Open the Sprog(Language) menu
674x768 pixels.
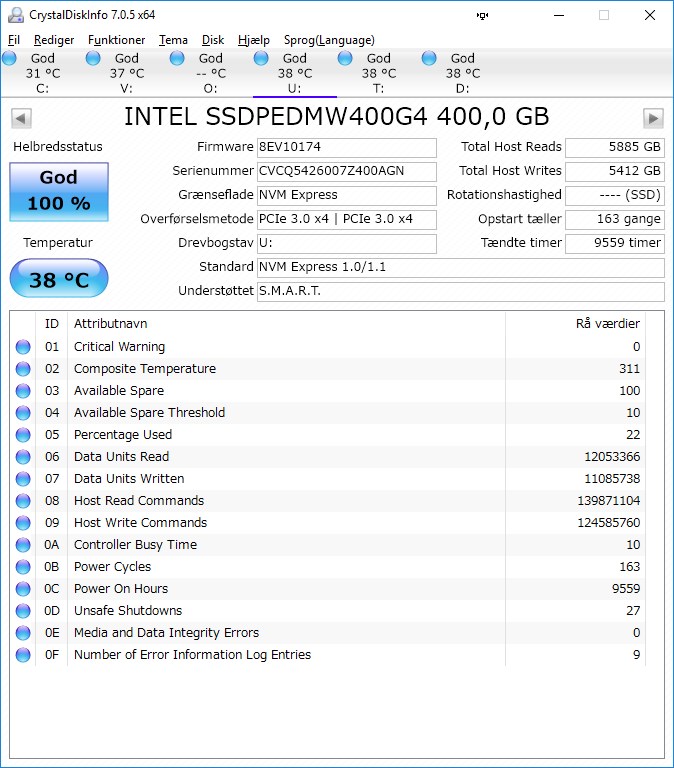329,40
